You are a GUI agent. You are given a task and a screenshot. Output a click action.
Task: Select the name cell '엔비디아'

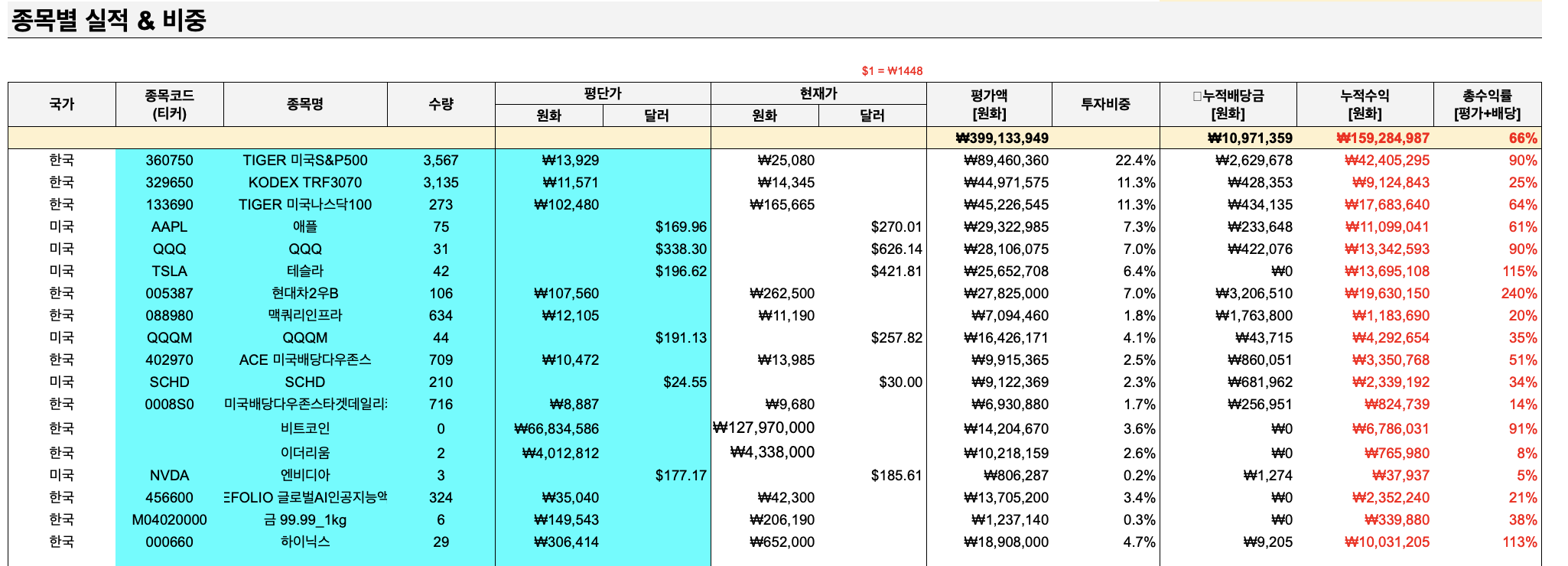305,476
